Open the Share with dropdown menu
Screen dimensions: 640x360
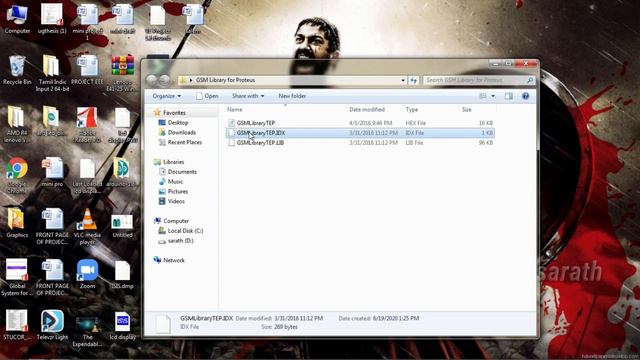coord(248,96)
